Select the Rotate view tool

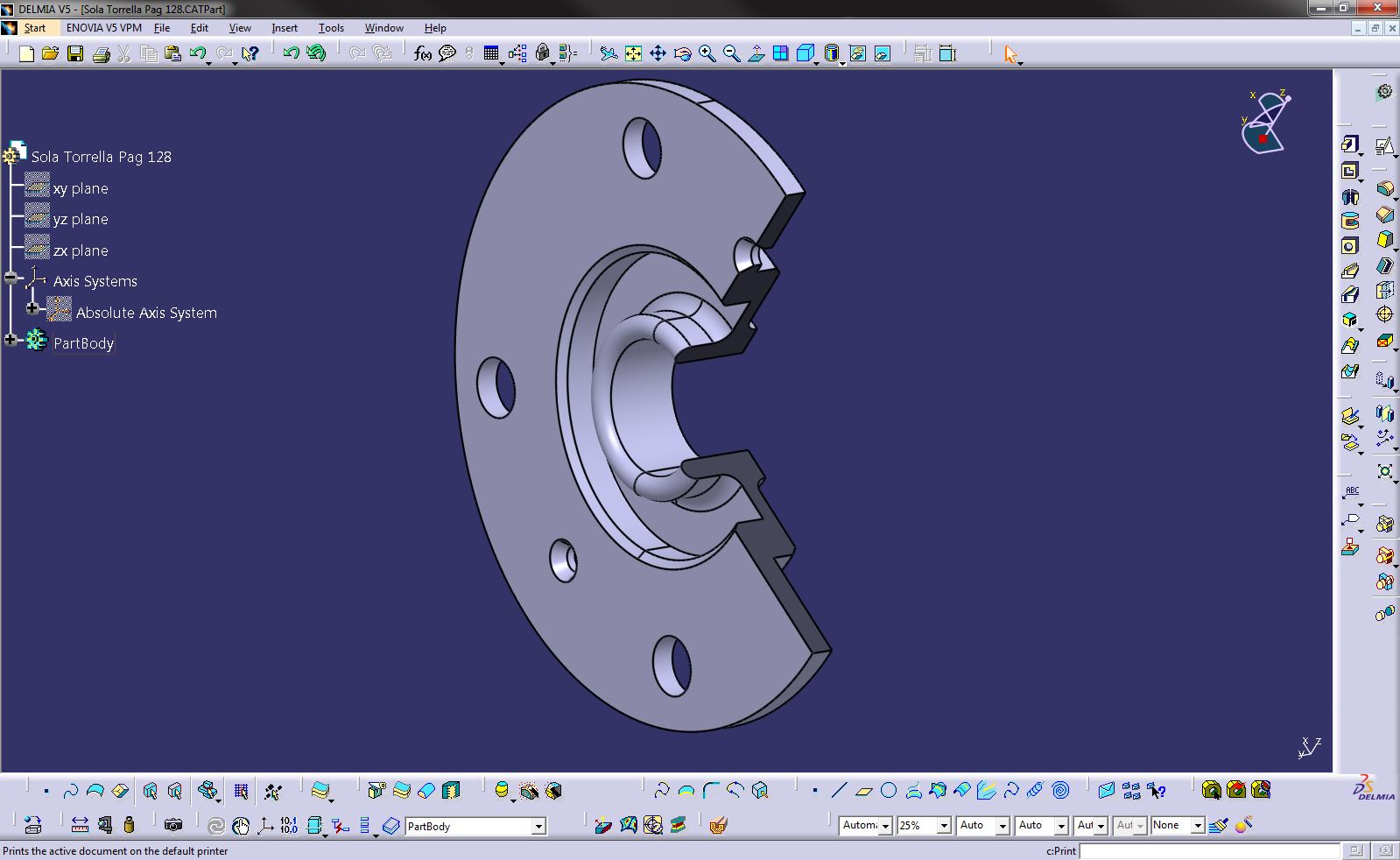click(x=682, y=54)
